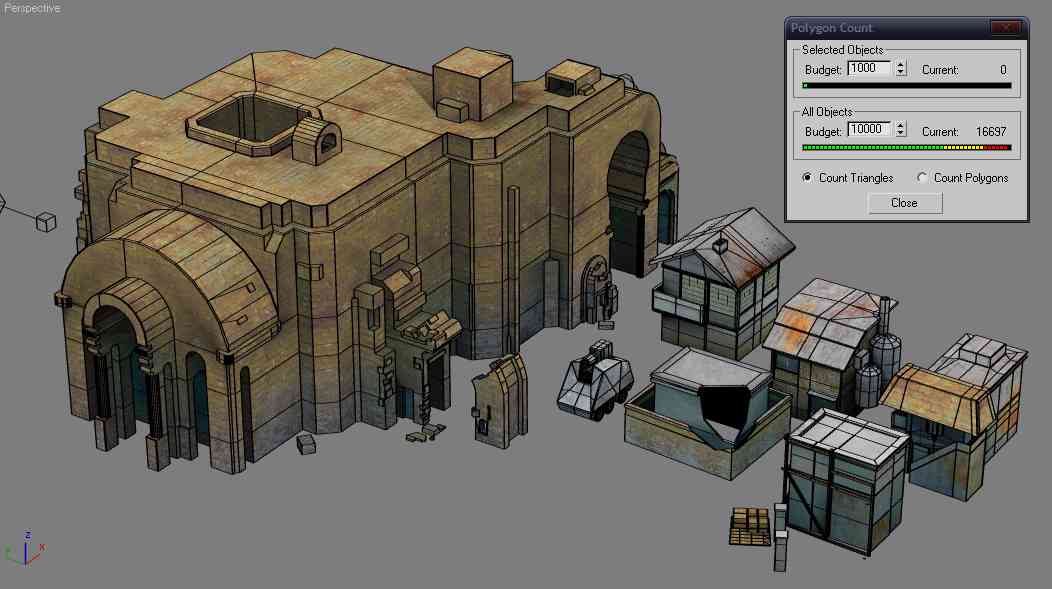Screen dimensions: 1052x589
Task: Click the Selected Objects Budget field
Action: point(869,68)
